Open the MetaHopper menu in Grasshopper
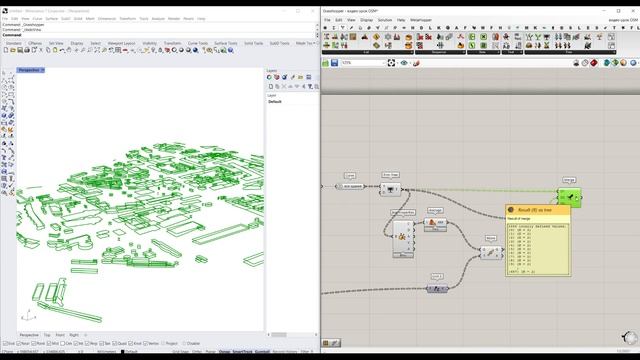This screenshot has height=360, width=640. (x=421, y=20)
